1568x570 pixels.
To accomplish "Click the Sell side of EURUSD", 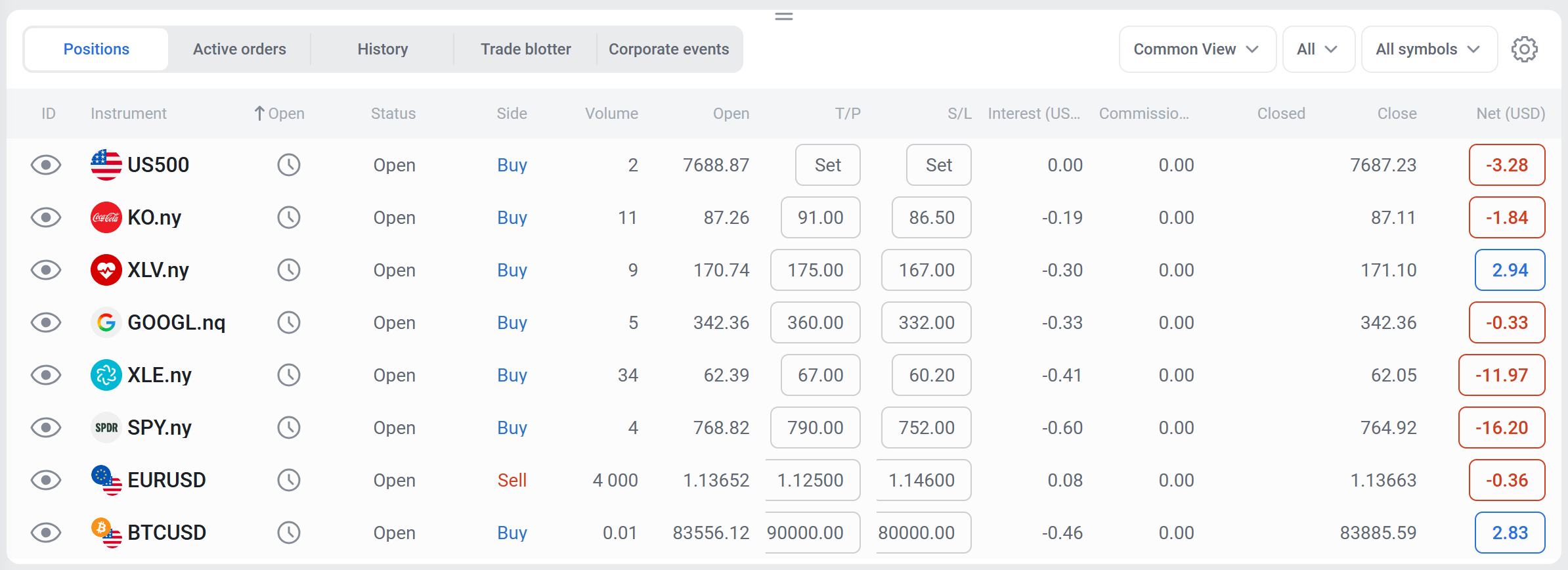I will tap(512, 480).
